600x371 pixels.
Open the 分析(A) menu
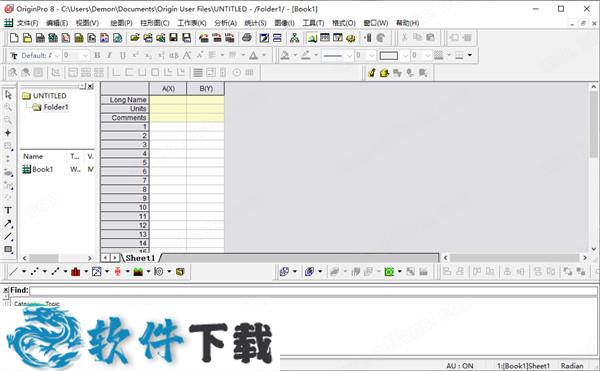click(225, 23)
